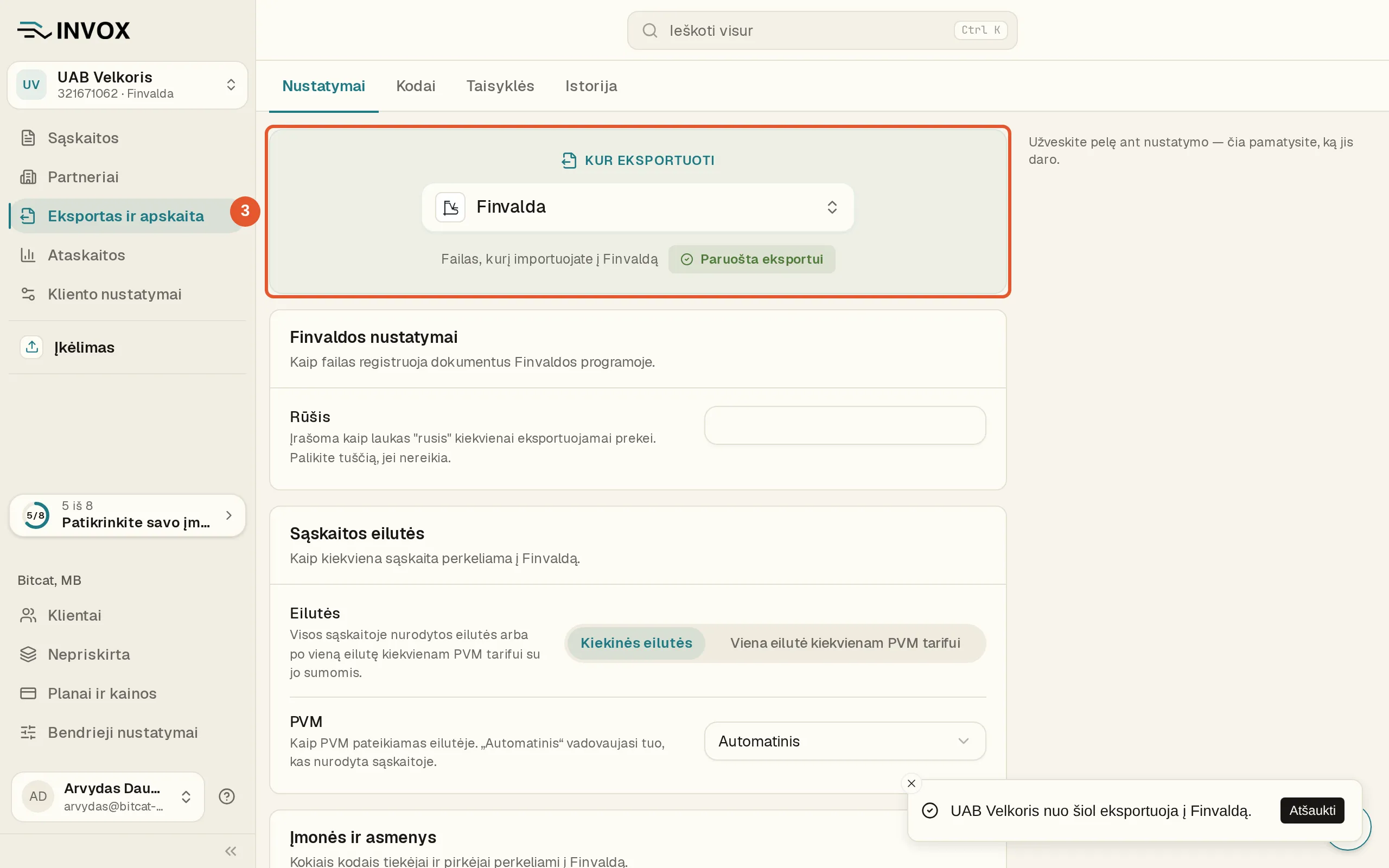Collapse the sidebar with double-chevron icon
1389x868 pixels.
[231, 851]
